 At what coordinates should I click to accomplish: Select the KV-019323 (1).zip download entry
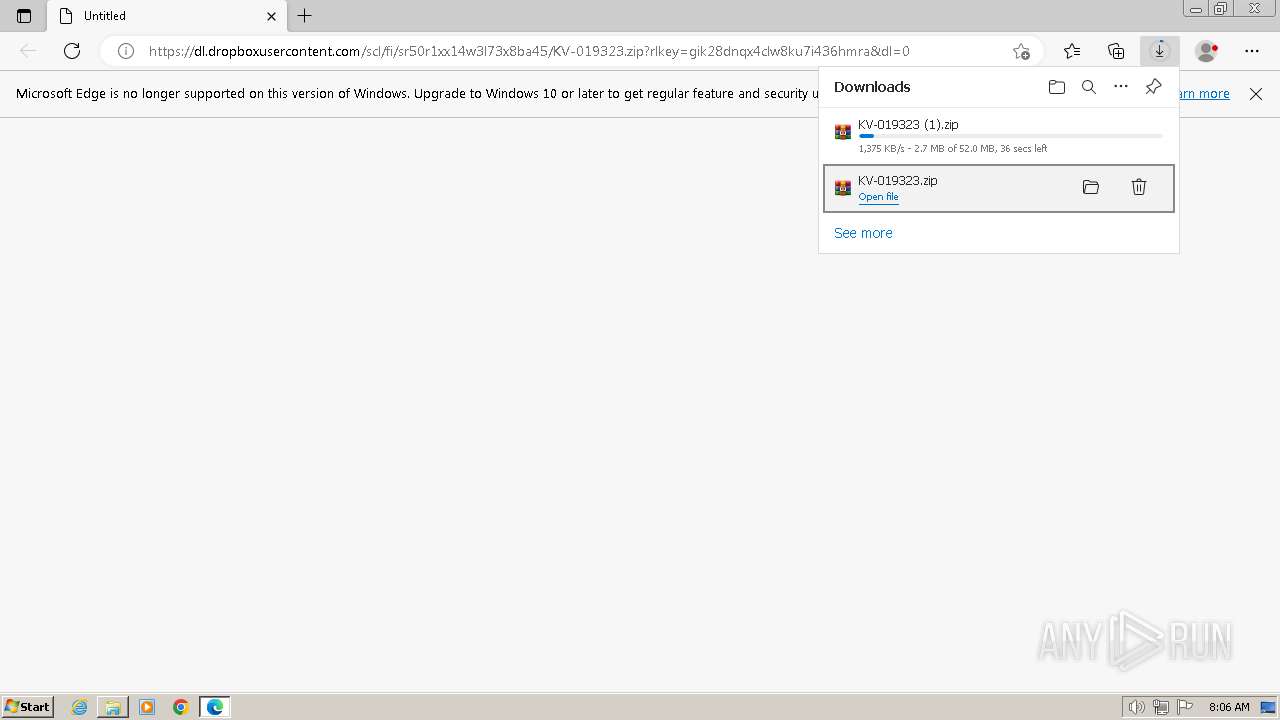[x=998, y=136]
